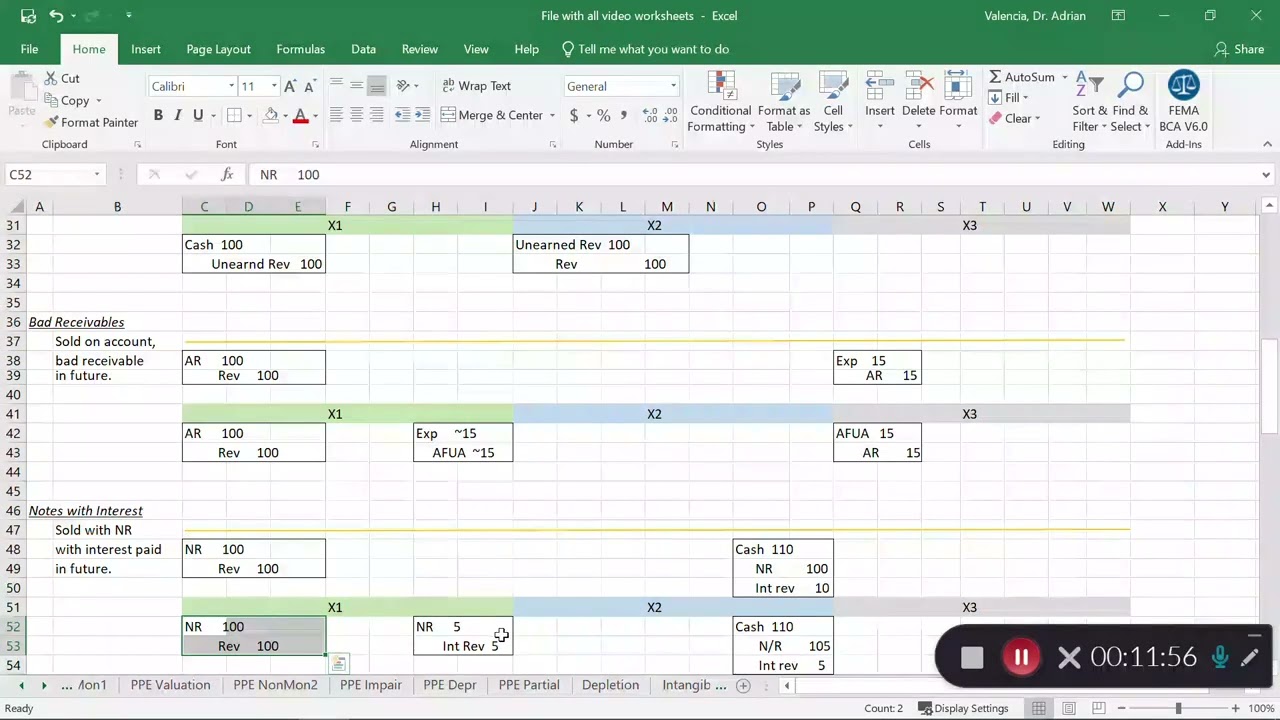Click the Undo arrow icon

pyautogui.click(x=57, y=16)
